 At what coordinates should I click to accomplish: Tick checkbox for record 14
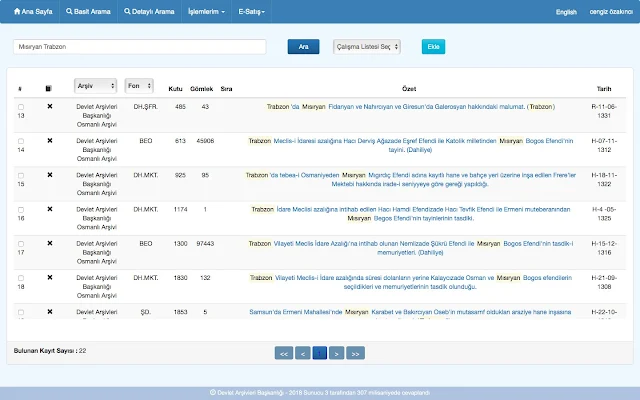click(x=21, y=141)
